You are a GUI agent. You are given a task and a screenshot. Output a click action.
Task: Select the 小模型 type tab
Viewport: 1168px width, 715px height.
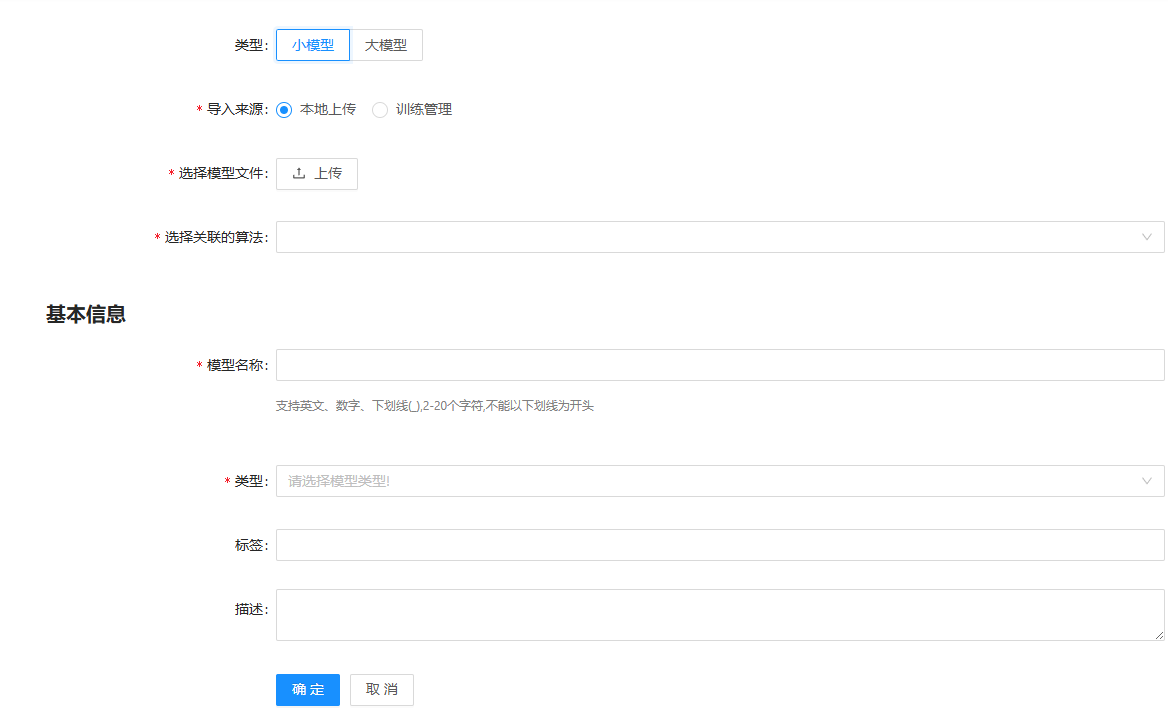click(313, 45)
